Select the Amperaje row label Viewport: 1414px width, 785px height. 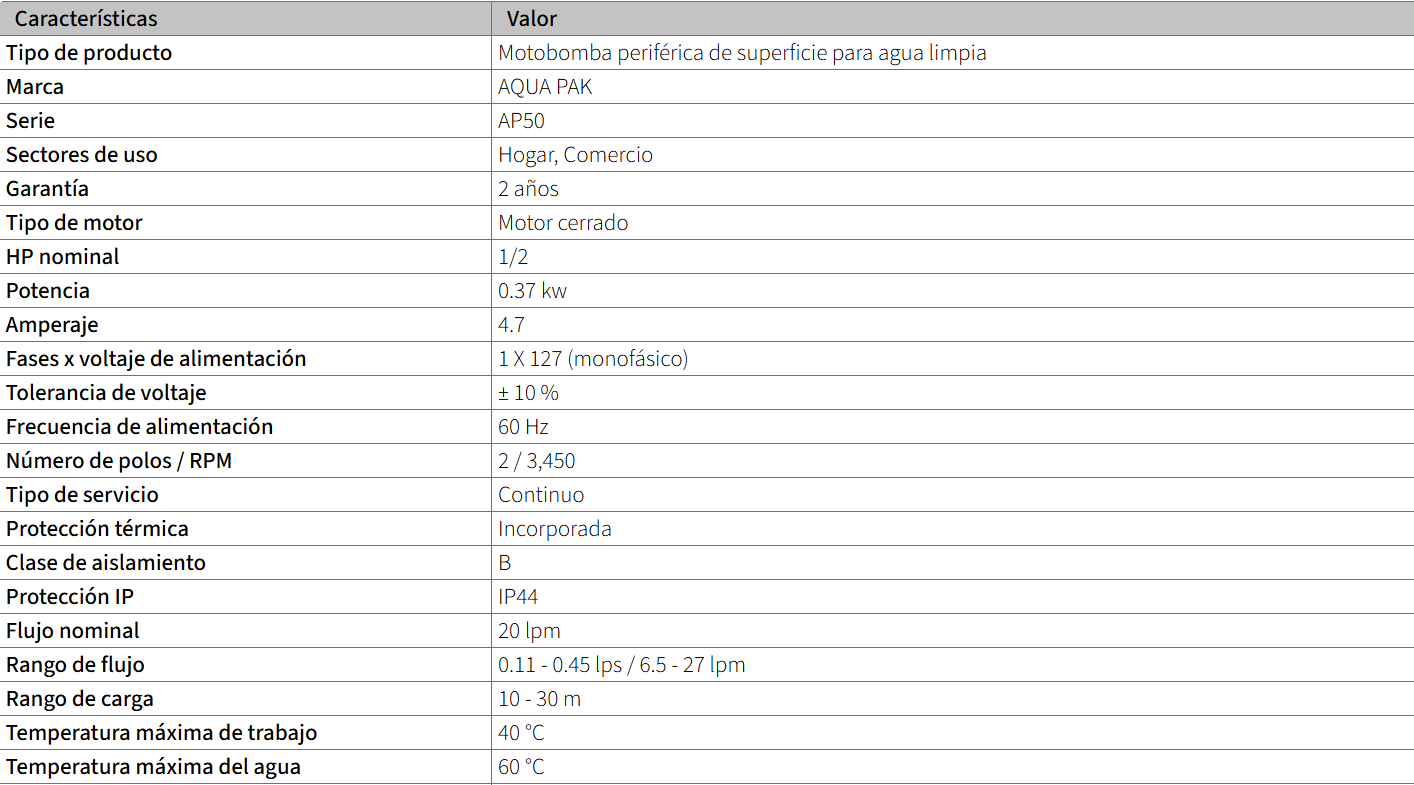(52, 325)
